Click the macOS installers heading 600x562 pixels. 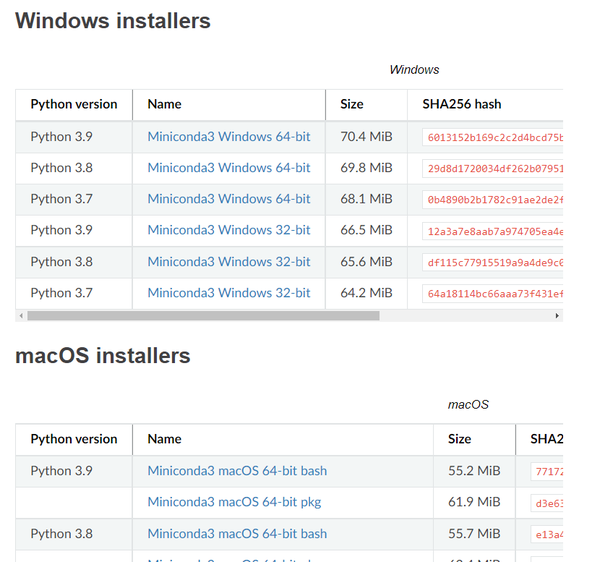tap(103, 355)
